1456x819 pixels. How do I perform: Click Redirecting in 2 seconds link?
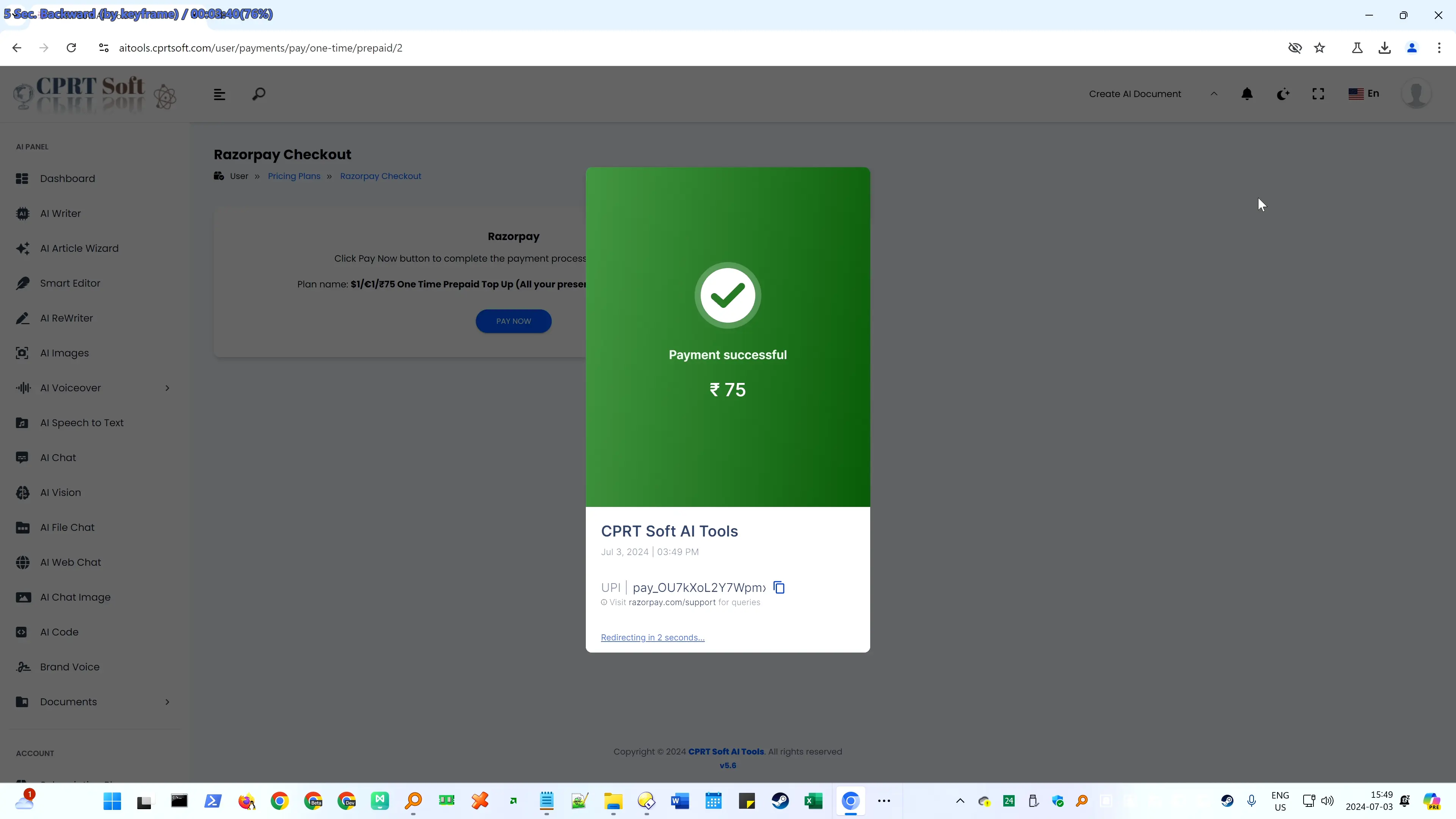pos(652,637)
